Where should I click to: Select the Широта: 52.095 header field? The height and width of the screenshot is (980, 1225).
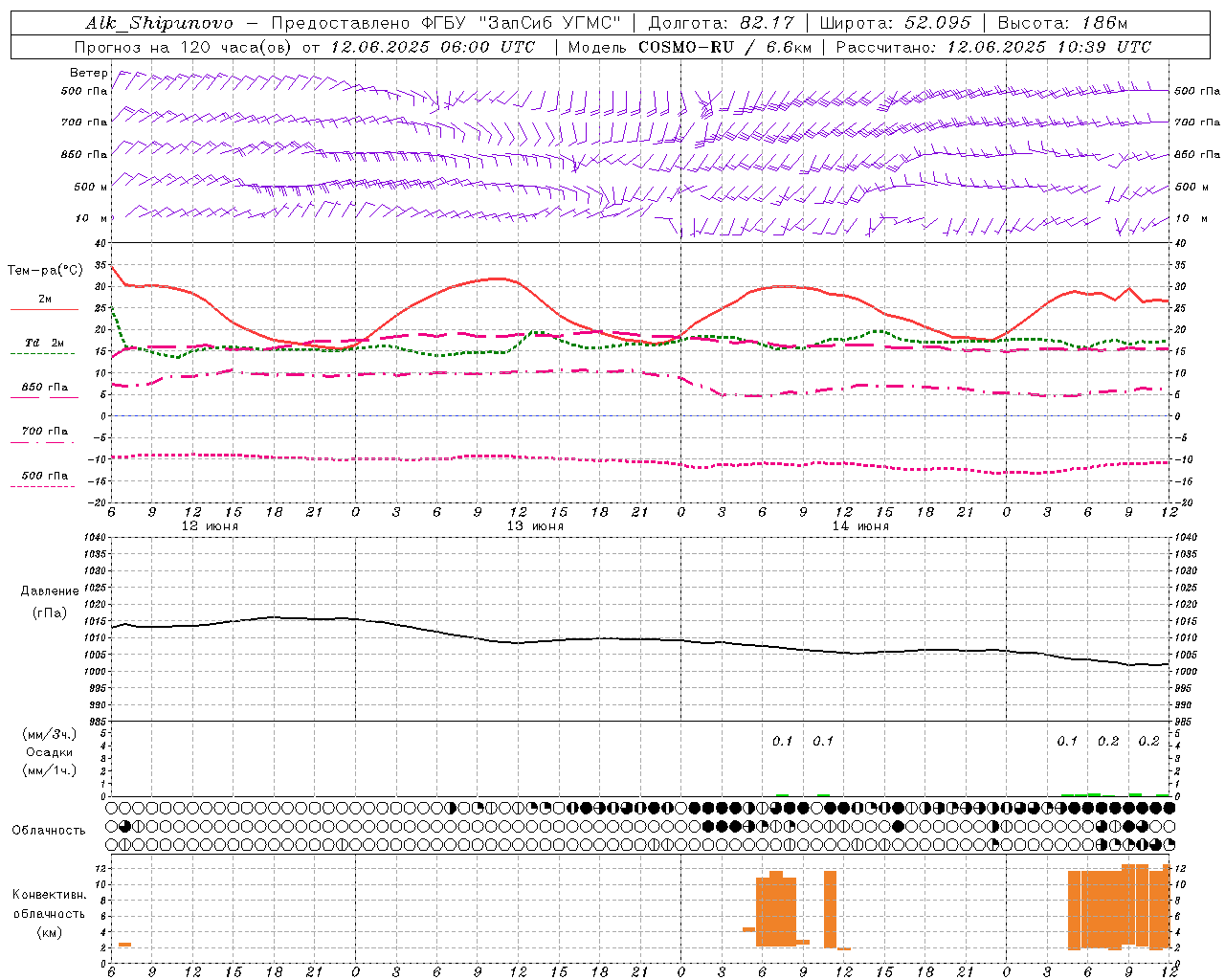(896, 23)
